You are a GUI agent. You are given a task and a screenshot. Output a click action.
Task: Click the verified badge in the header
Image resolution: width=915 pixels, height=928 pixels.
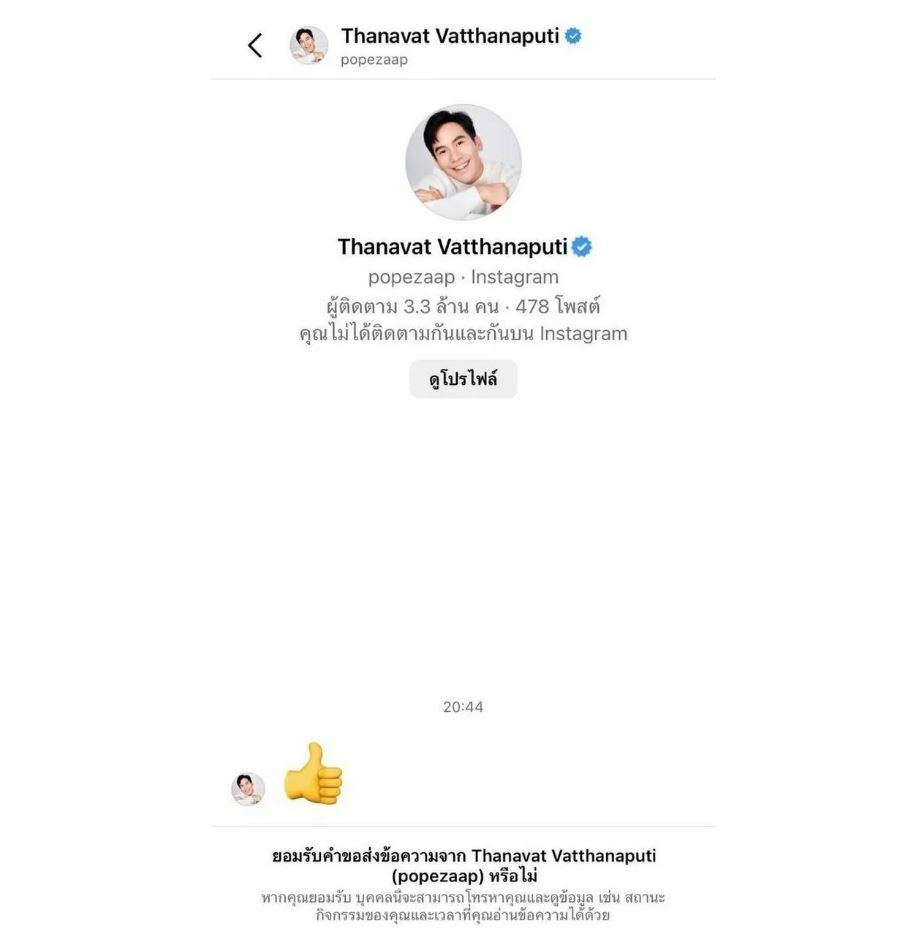coord(572,36)
